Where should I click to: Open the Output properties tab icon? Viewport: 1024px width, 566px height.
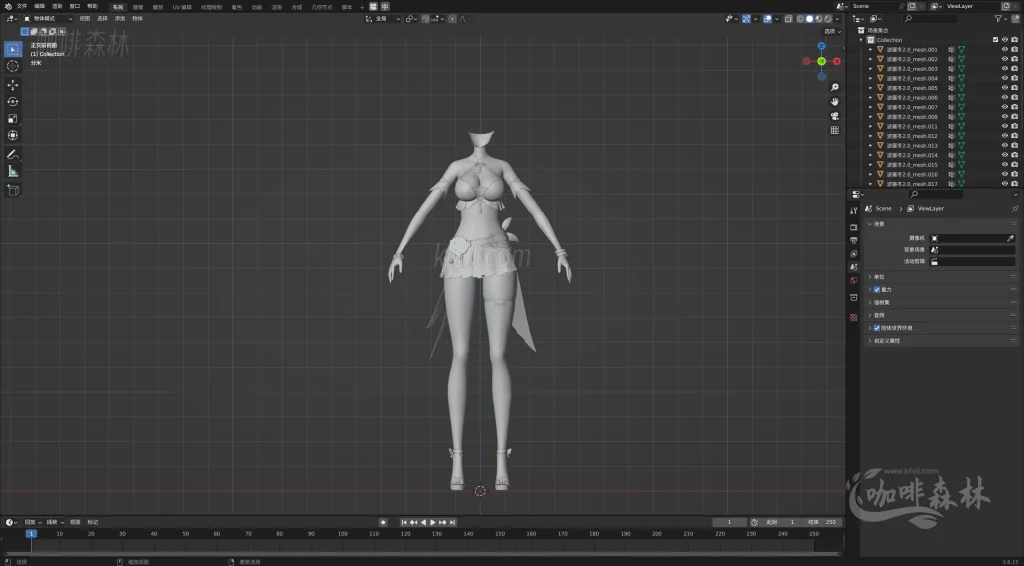pyautogui.click(x=854, y=240)
